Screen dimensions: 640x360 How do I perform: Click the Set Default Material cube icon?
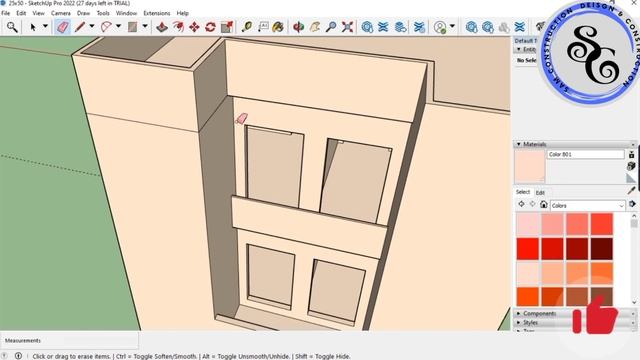pyautogui.click(x=631, y=166)
